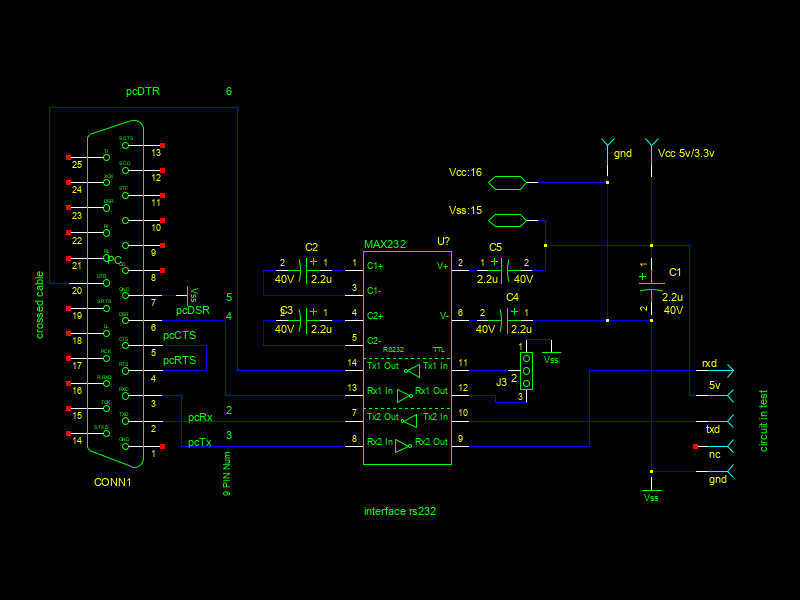This screenshot has height=600, width=800.
Task: Select the C1 vertical capacitor symbol
Action: point(652,286)
